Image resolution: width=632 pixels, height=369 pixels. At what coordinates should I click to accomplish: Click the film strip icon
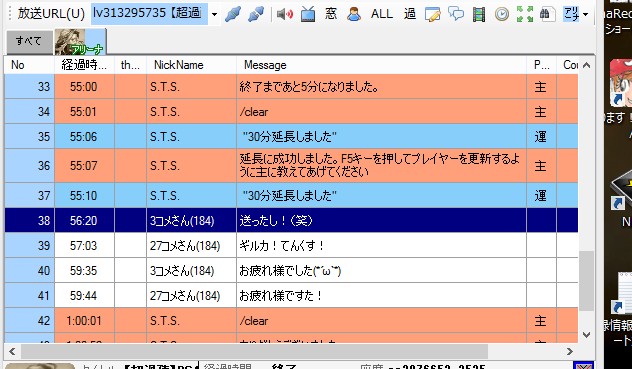click(x=479, y=14)
